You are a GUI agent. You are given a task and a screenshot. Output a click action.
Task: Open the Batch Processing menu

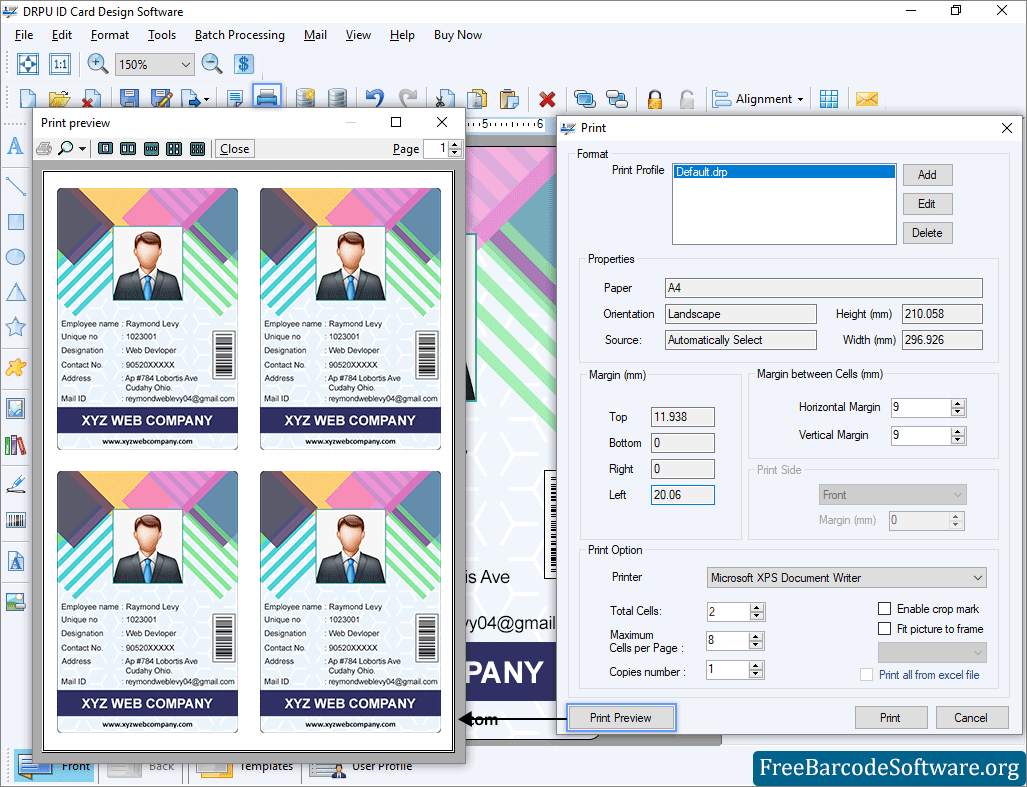tap(240, 35)
